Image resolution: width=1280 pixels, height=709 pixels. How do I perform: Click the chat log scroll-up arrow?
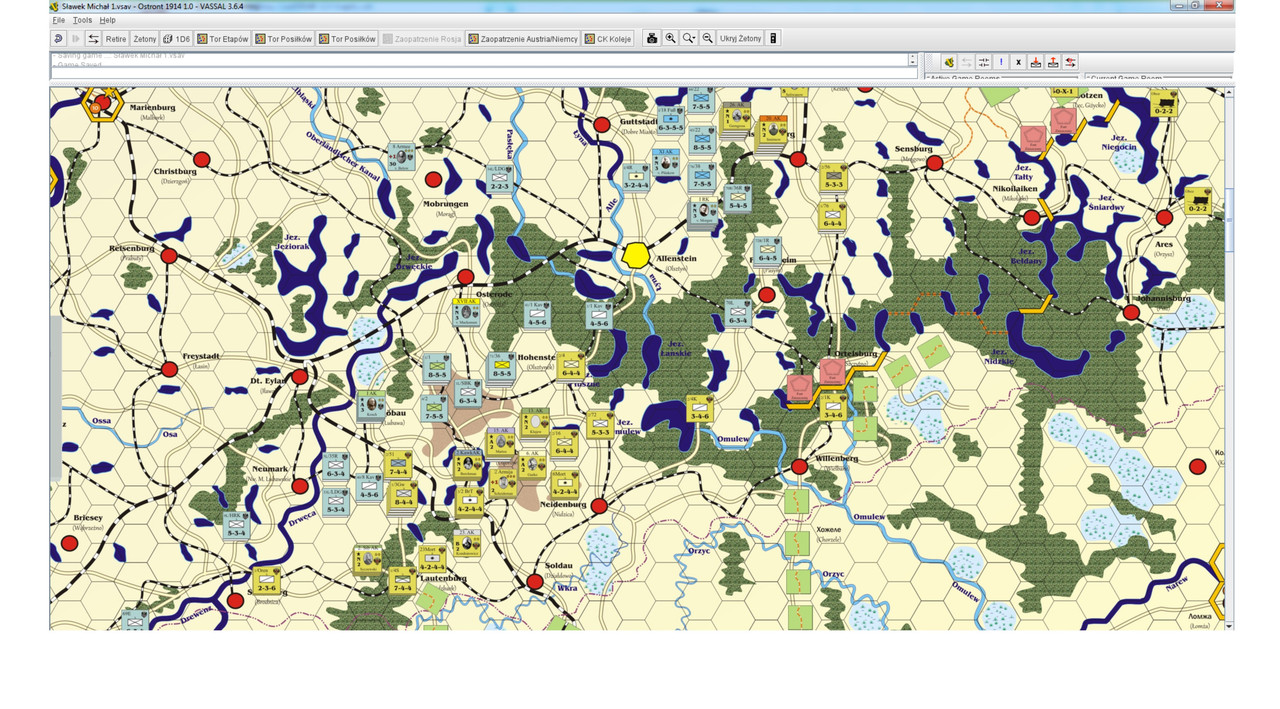(x=912, y=57)
